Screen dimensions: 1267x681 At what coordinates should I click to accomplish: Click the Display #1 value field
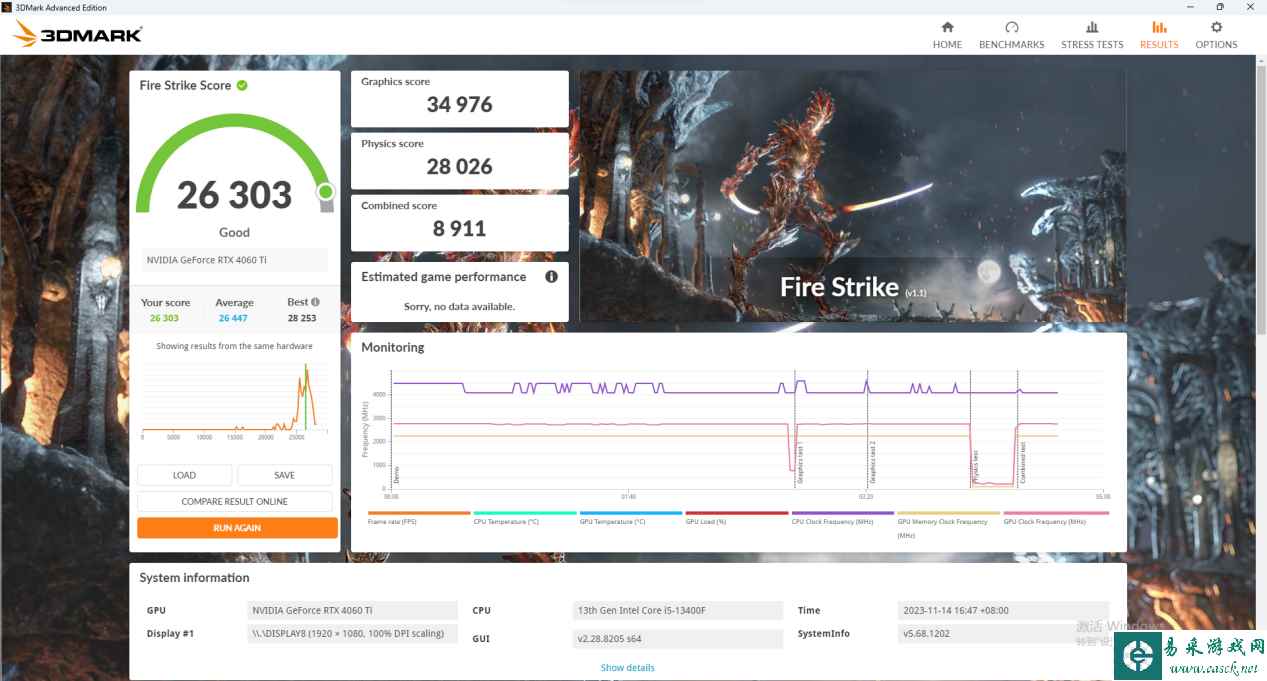pos(352,633)
